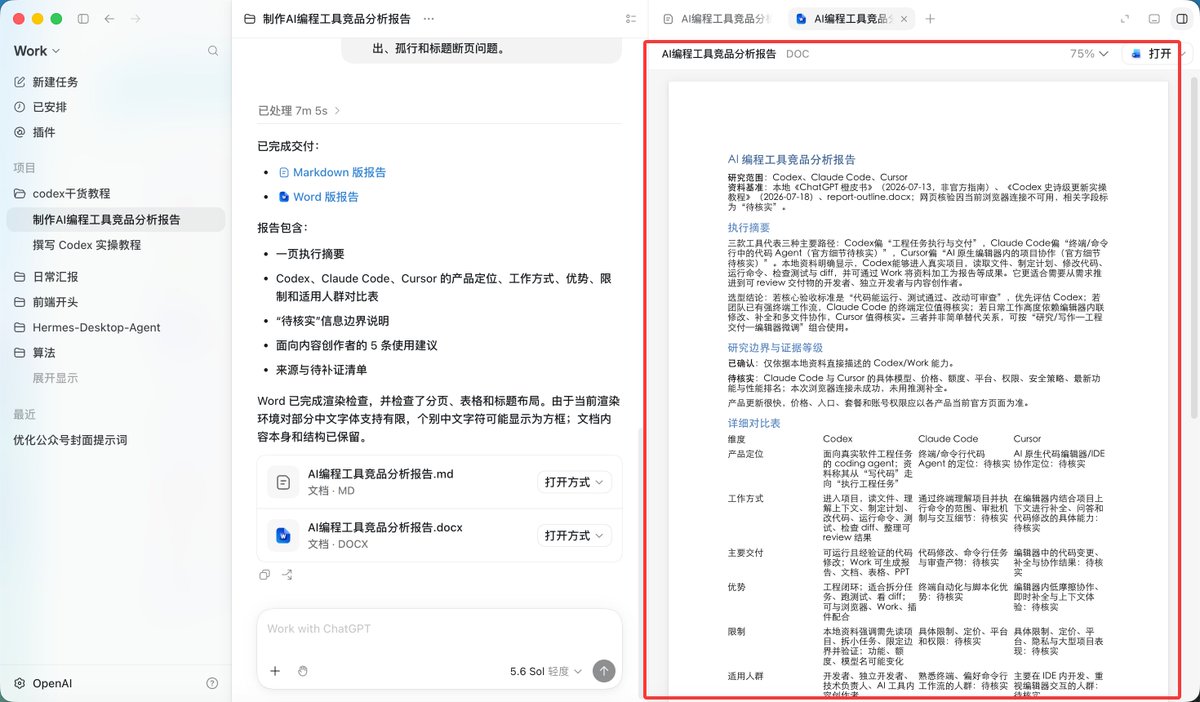Click the plus attachment icon in the message box
This screenshot has width=1200, height=702.
click(275, 671)
